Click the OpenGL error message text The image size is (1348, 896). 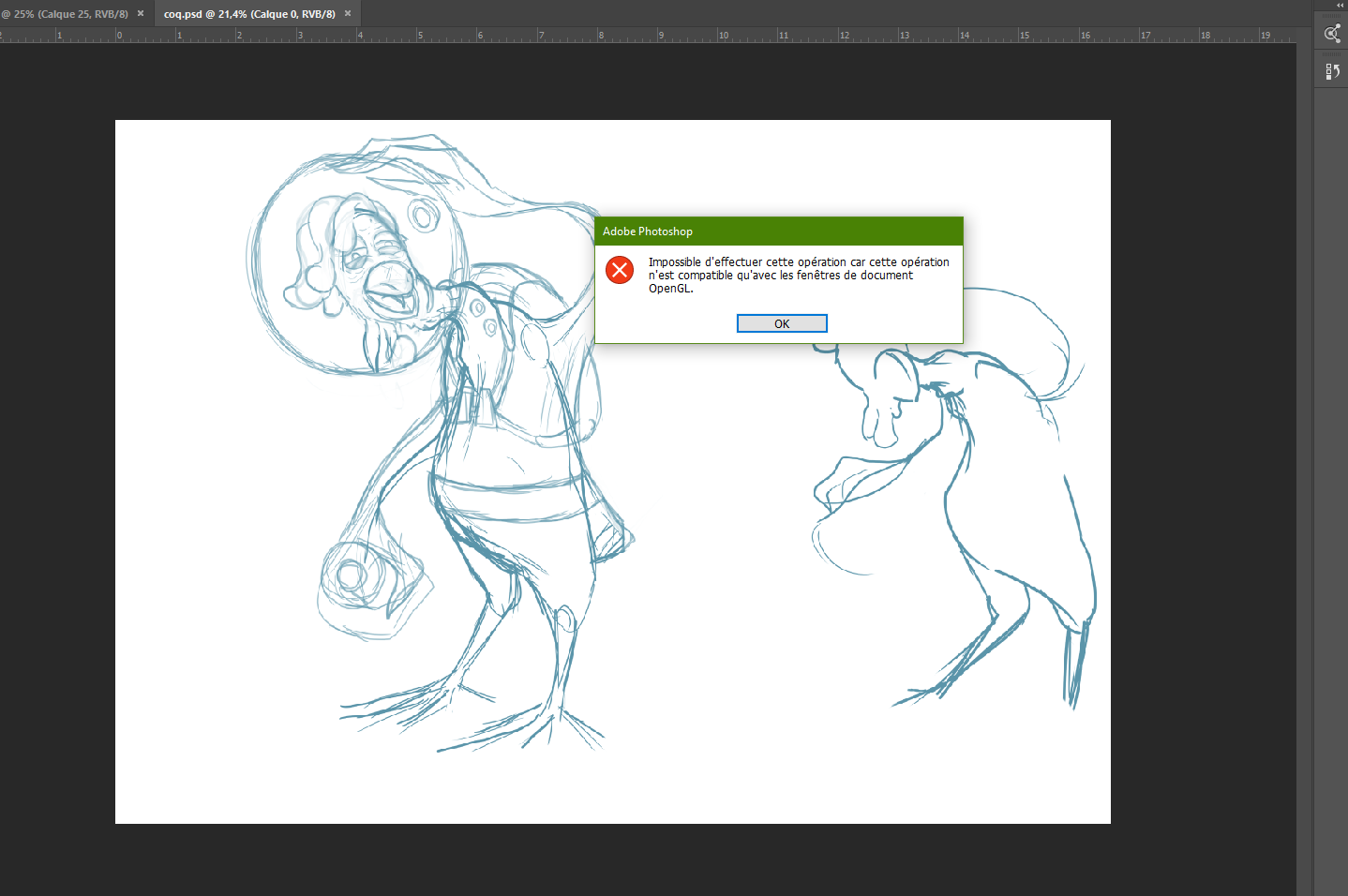[x=798, y=276]
